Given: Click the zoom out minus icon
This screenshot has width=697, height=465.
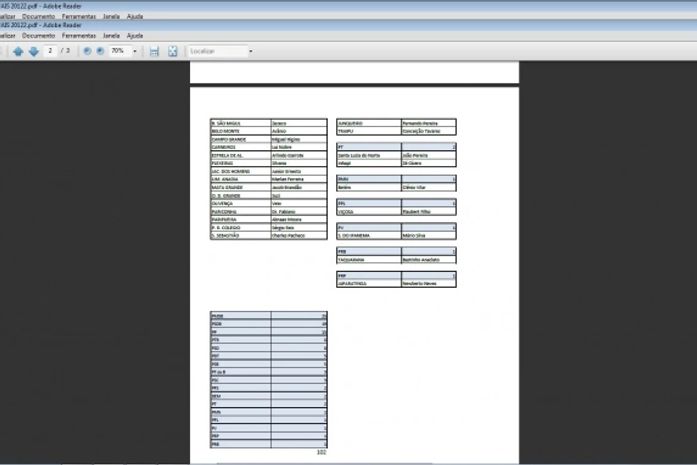Looking at the screenshot, I should 87,51.
